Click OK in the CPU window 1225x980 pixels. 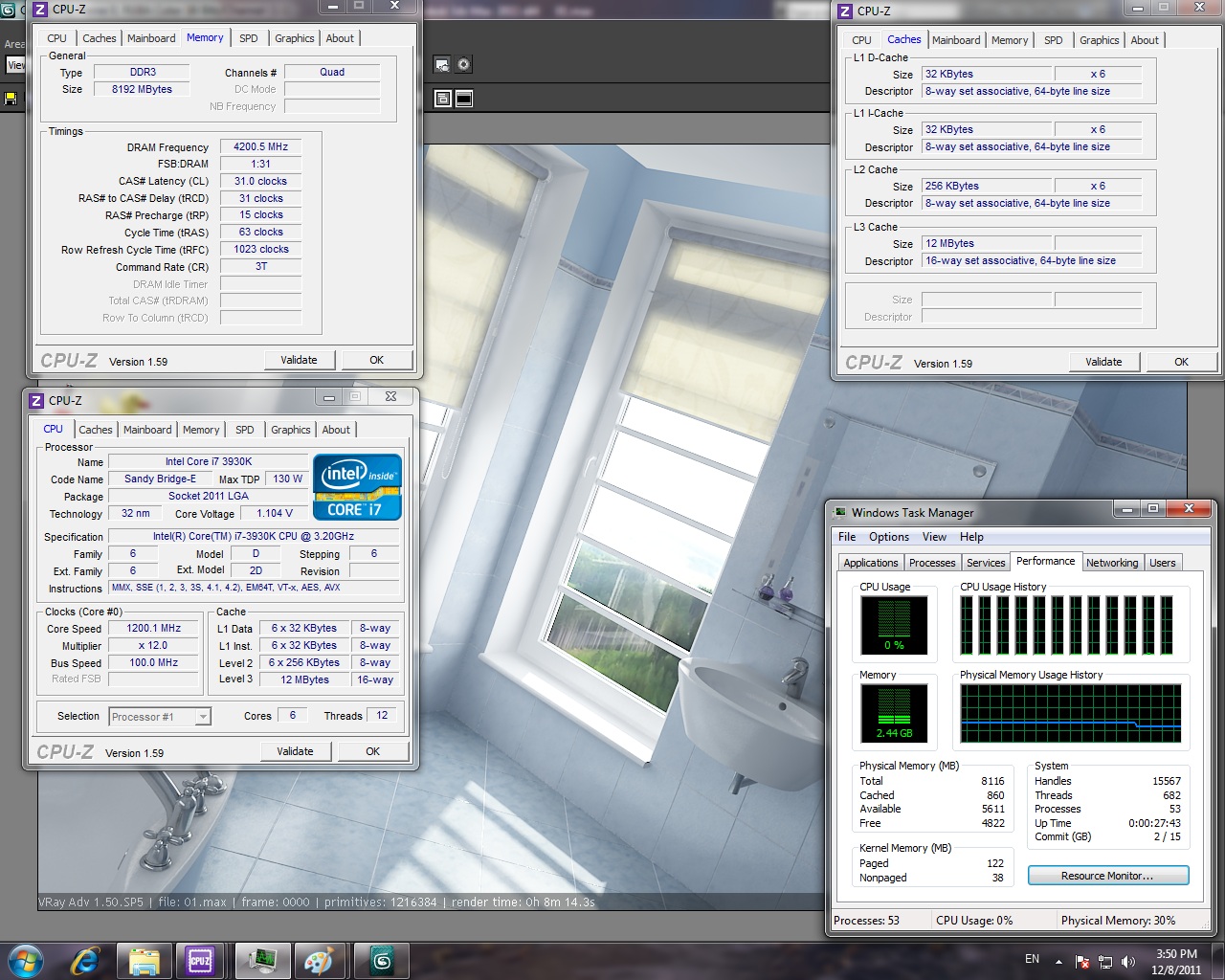point(372,751)
